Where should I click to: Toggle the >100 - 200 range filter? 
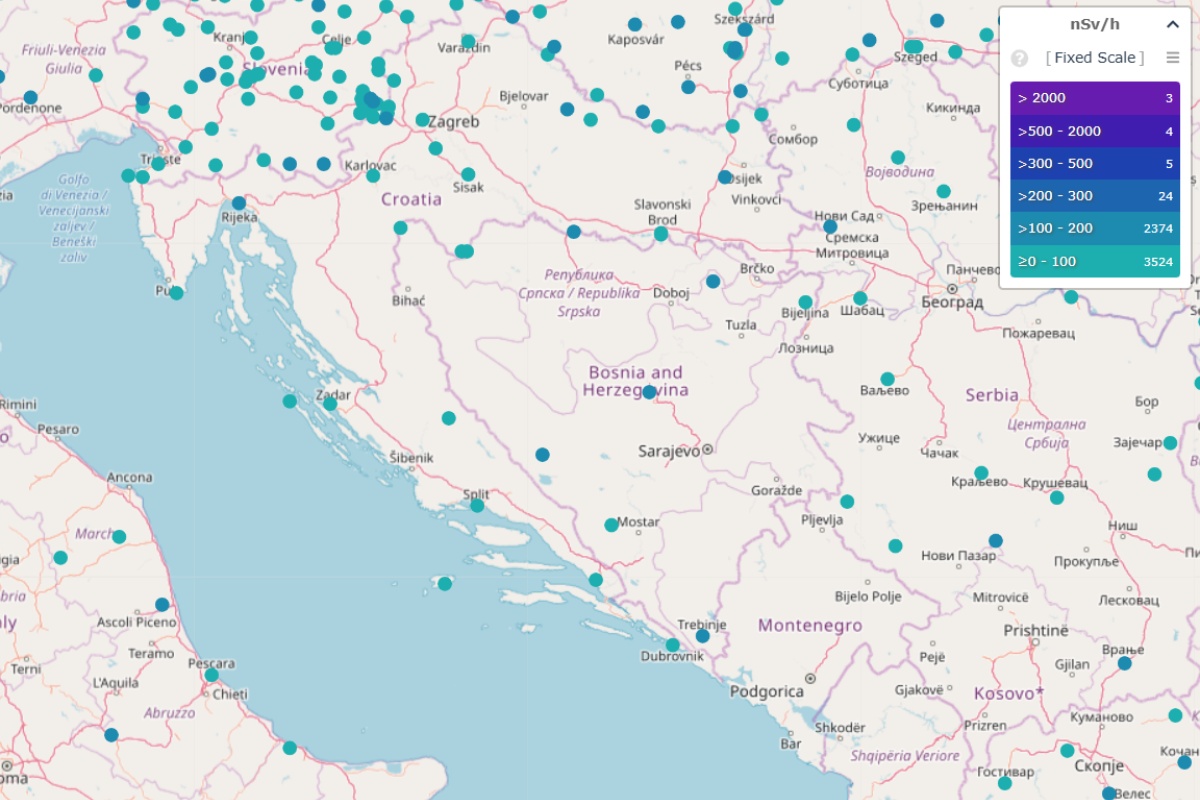pyautogui.click(x=1095, y=228)
